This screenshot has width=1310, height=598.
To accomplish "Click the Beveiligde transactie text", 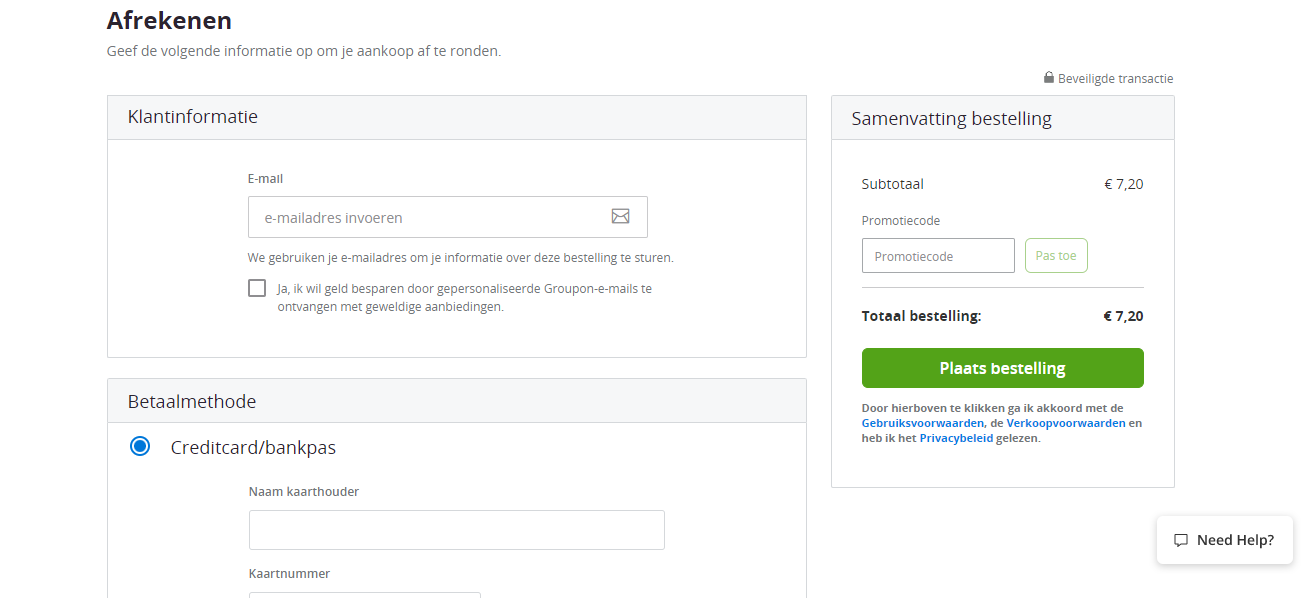I will coord(1116,78).
